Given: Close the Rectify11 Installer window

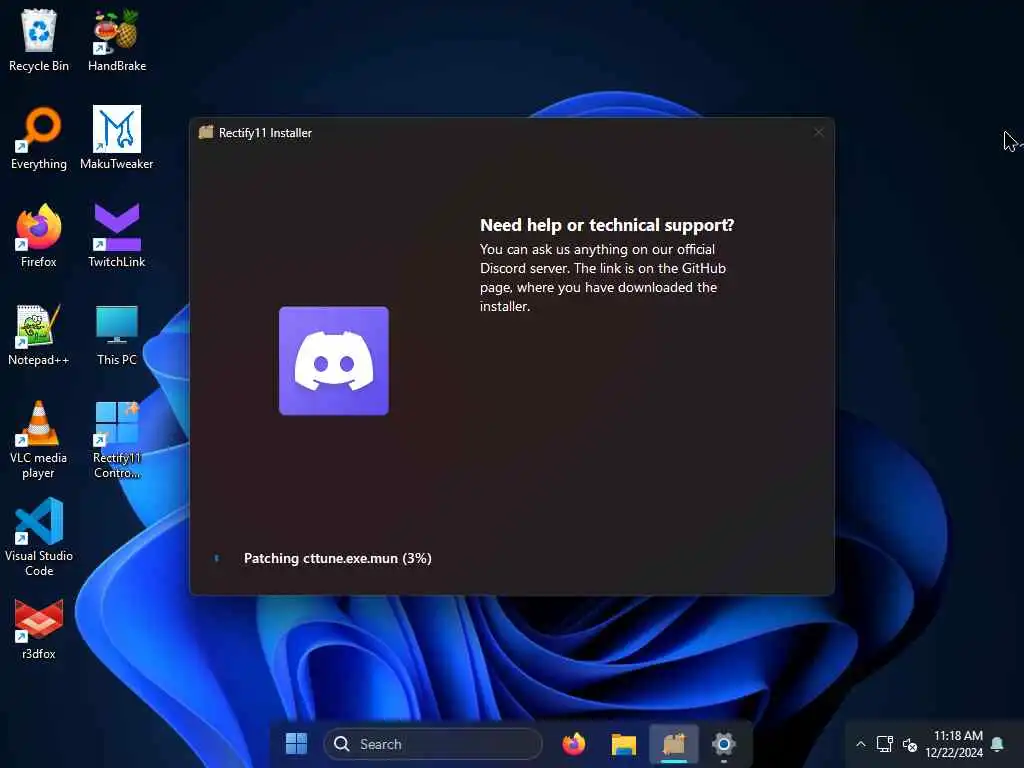Looking at the screenshot, I should [819, 133].
